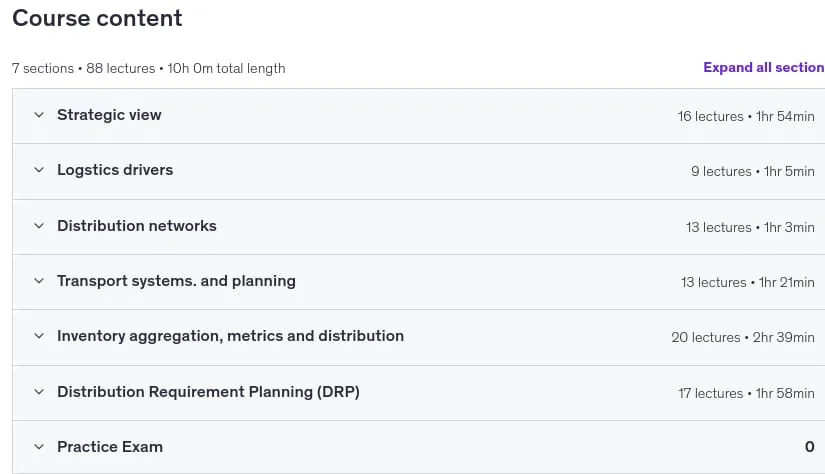Click the Practice Exam chevron arrow
The height and width of the screenshot is (474, 825).
(39, 447)
